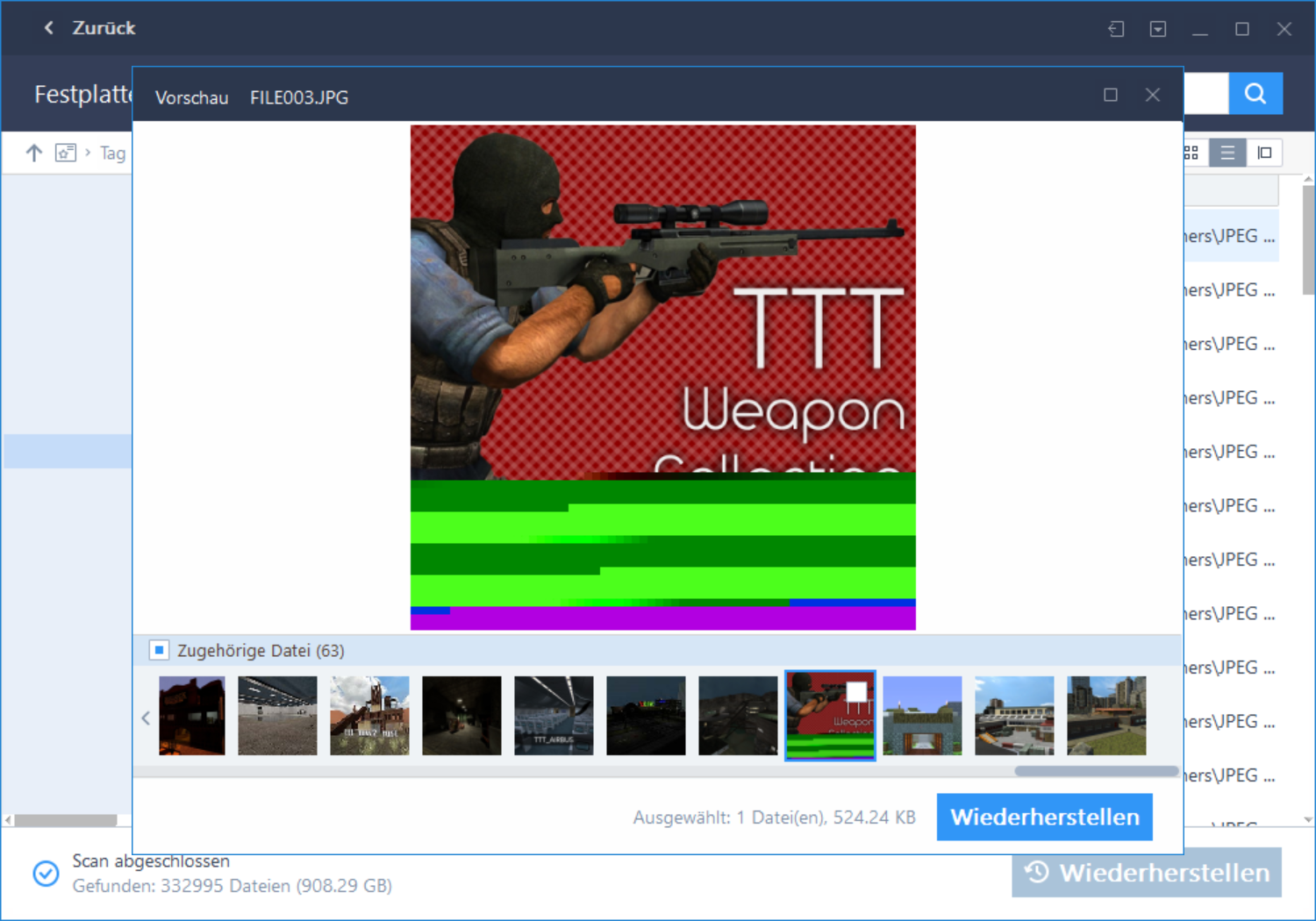Navigate up with the arrow icon
The height and width of the screenshot is (921, 1316).
(x=34, y=153)
